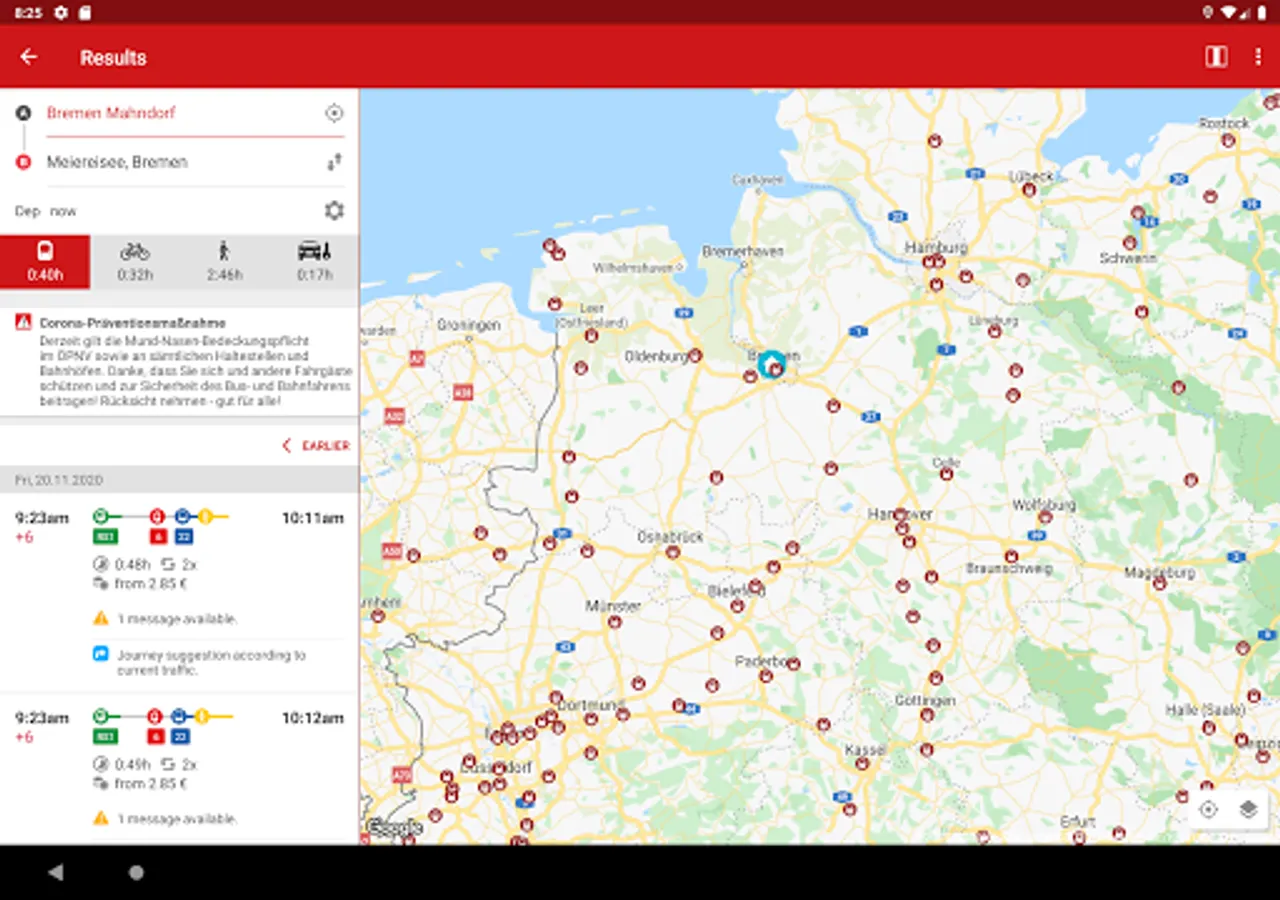1280x900 pixels.
Task: Tap the blue position marker at Bremen
Action: click(x=770, y=363)
